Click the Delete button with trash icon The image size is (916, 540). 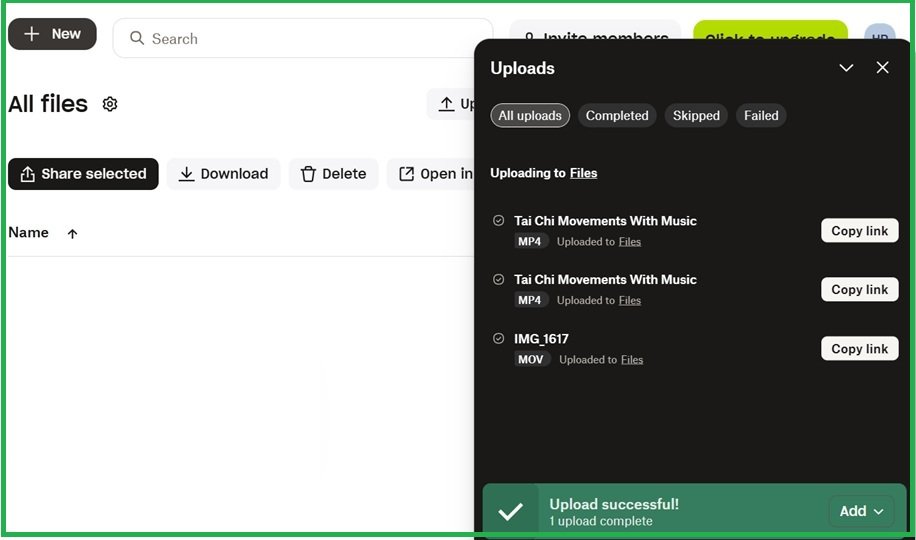pyautogui.click(x=333, y=174)
